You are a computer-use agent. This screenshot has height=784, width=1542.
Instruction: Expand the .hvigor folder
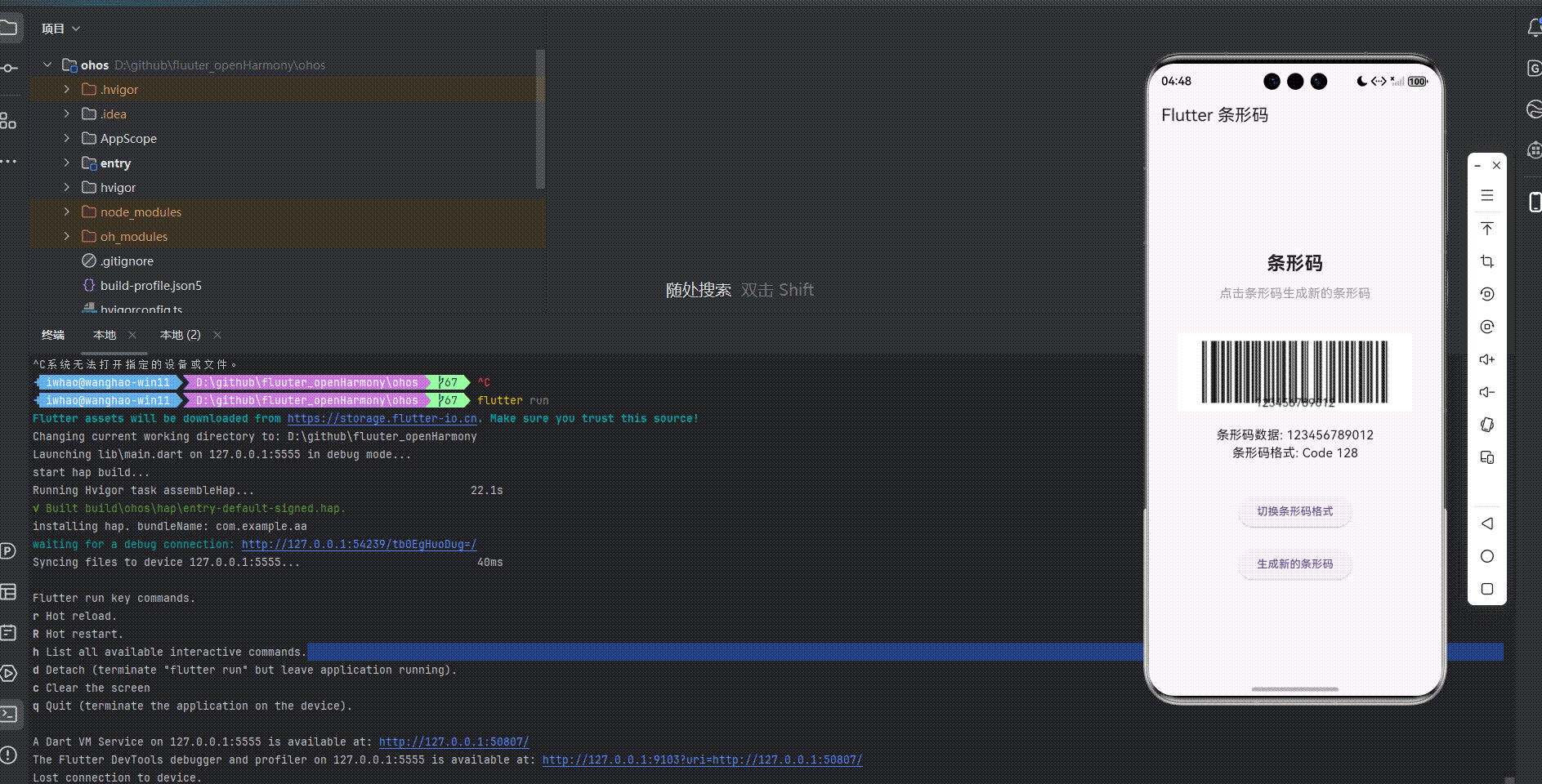pyautogui.click(x=67, y=89)
